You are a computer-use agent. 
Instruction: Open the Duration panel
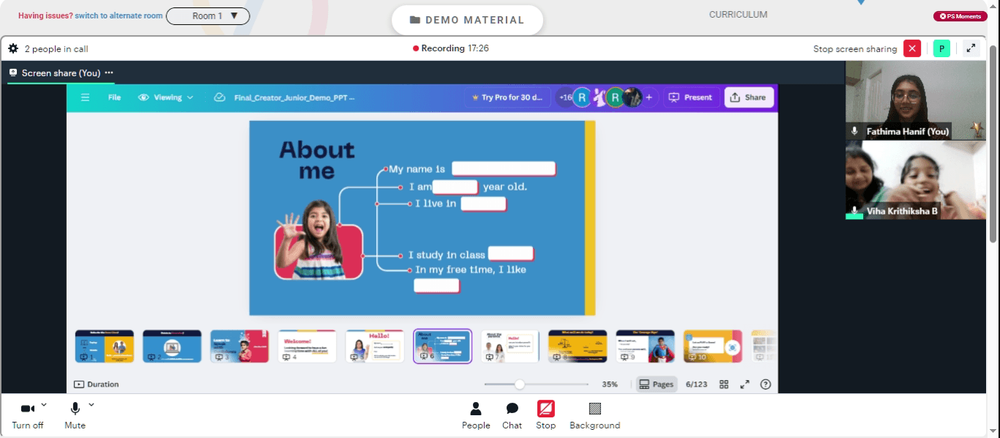(x=96, y=384)
